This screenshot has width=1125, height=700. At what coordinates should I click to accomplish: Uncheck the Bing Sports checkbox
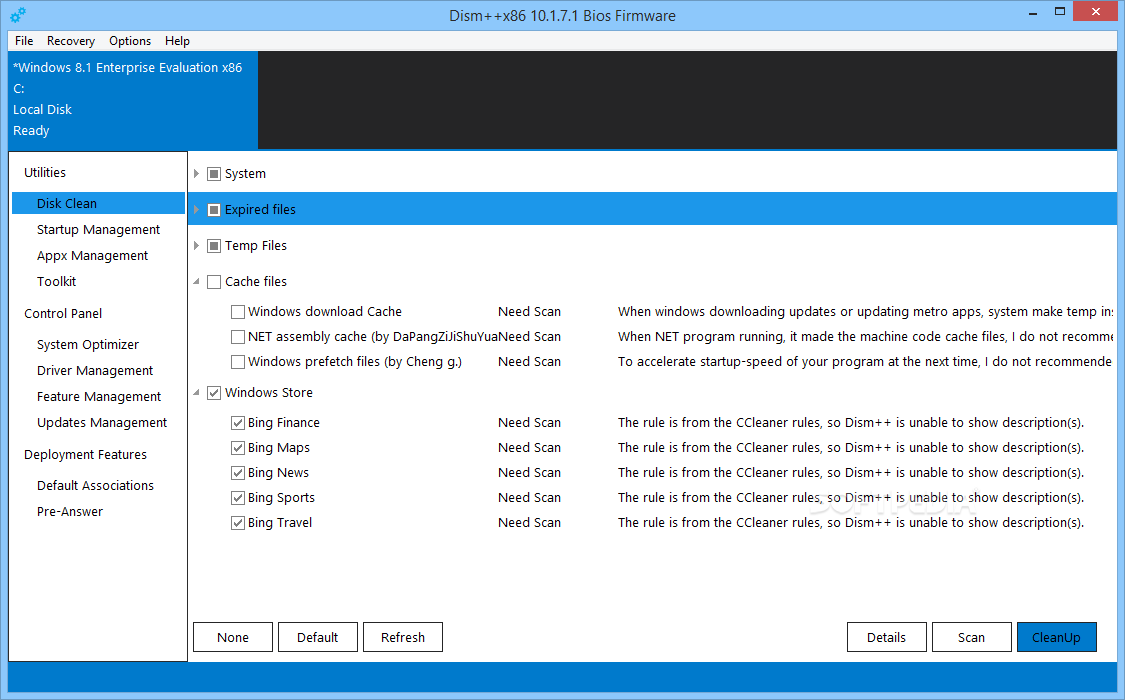coord(238,498)
